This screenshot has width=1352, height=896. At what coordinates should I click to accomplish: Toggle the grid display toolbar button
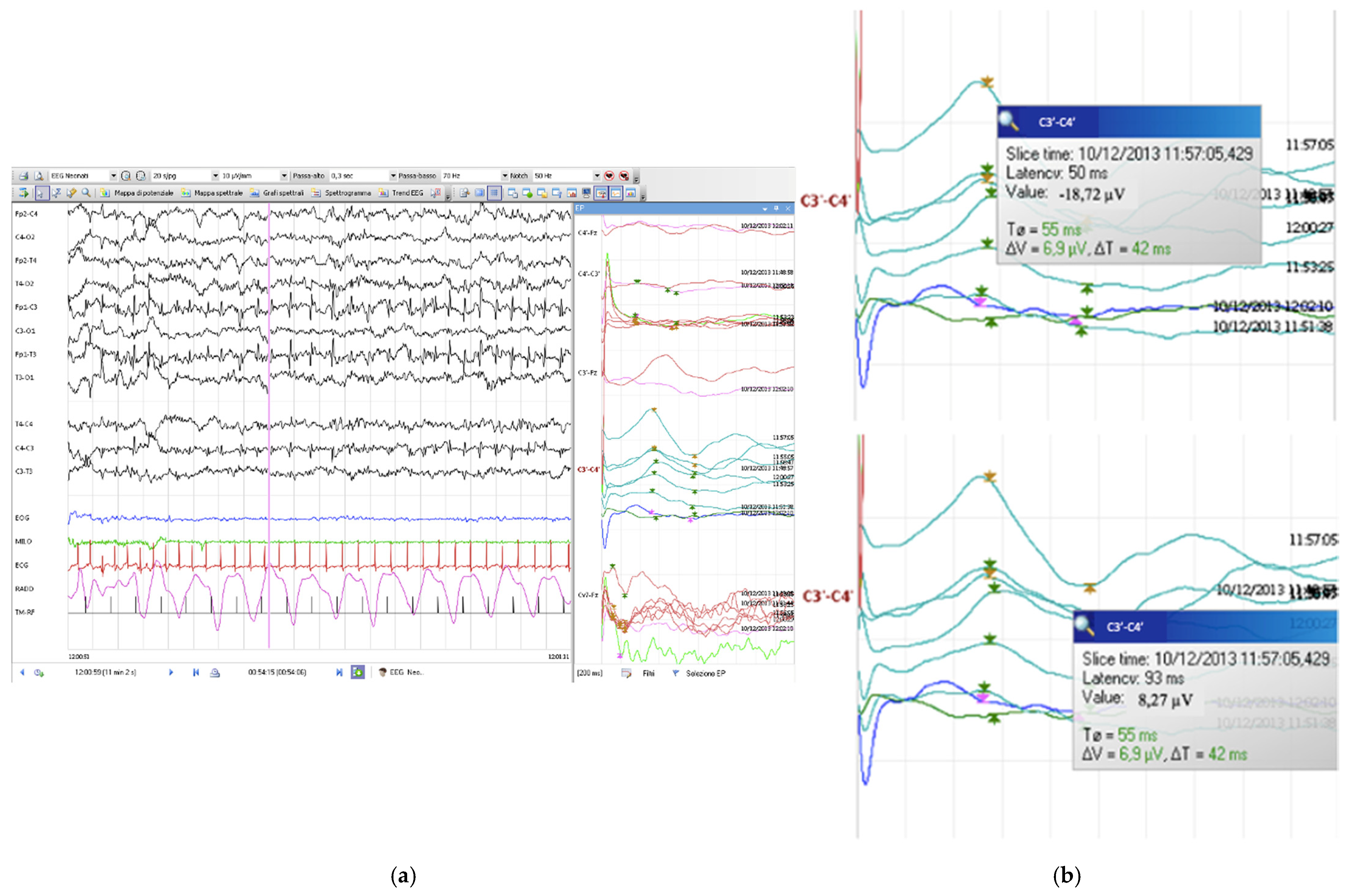tap(495, 193)
